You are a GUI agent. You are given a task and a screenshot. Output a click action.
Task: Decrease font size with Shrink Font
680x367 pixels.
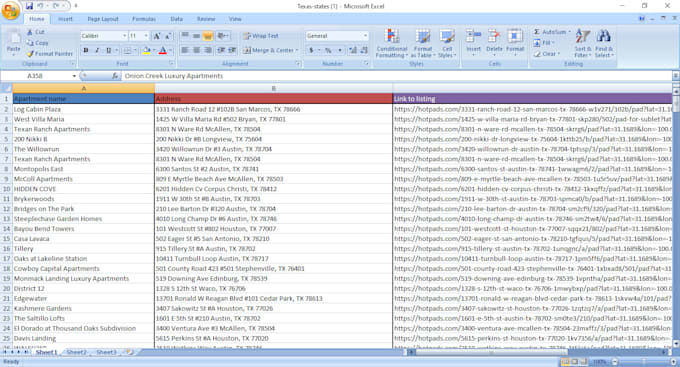(168, 36)
